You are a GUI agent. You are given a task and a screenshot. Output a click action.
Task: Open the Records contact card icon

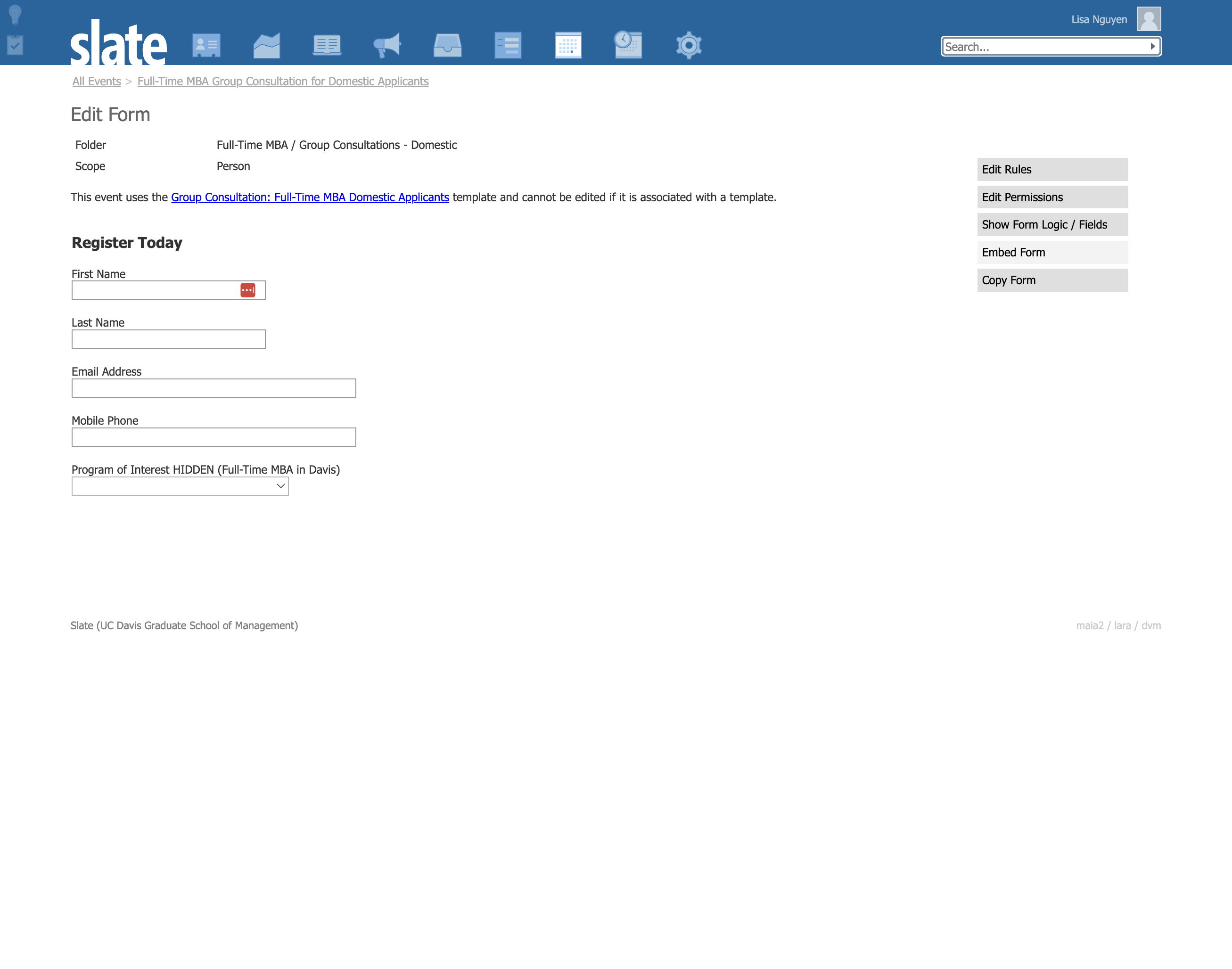click(206, 45)
